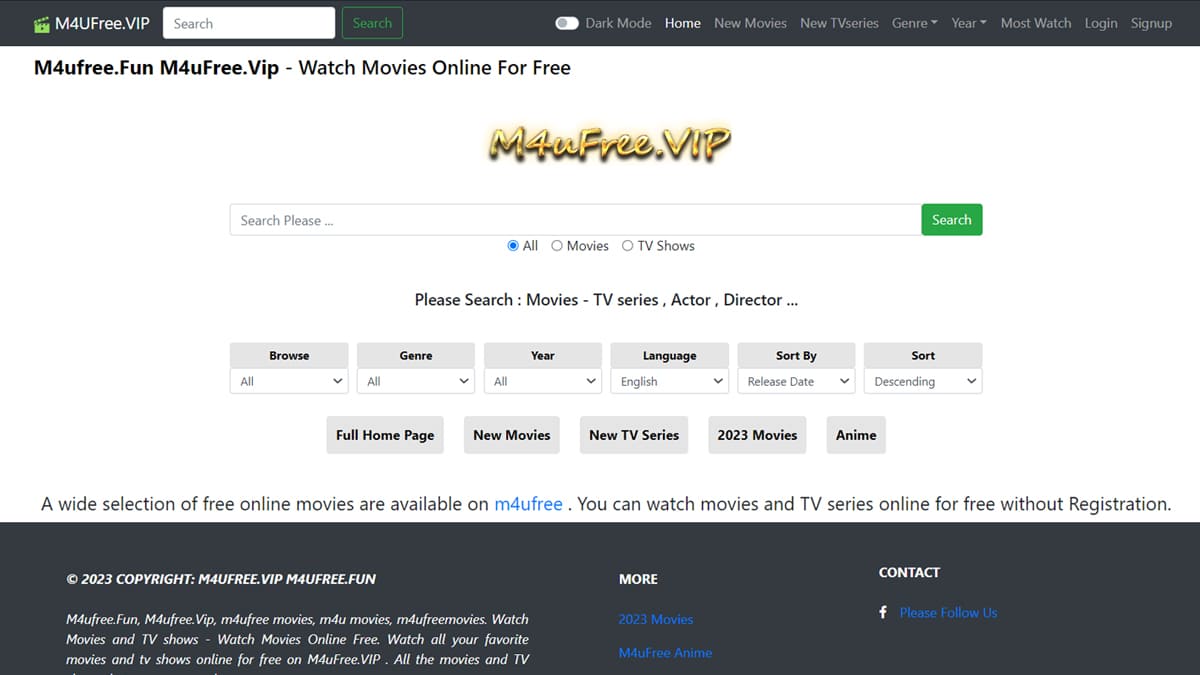Open the Language dropdown showing English

click(x=669, y=381)
